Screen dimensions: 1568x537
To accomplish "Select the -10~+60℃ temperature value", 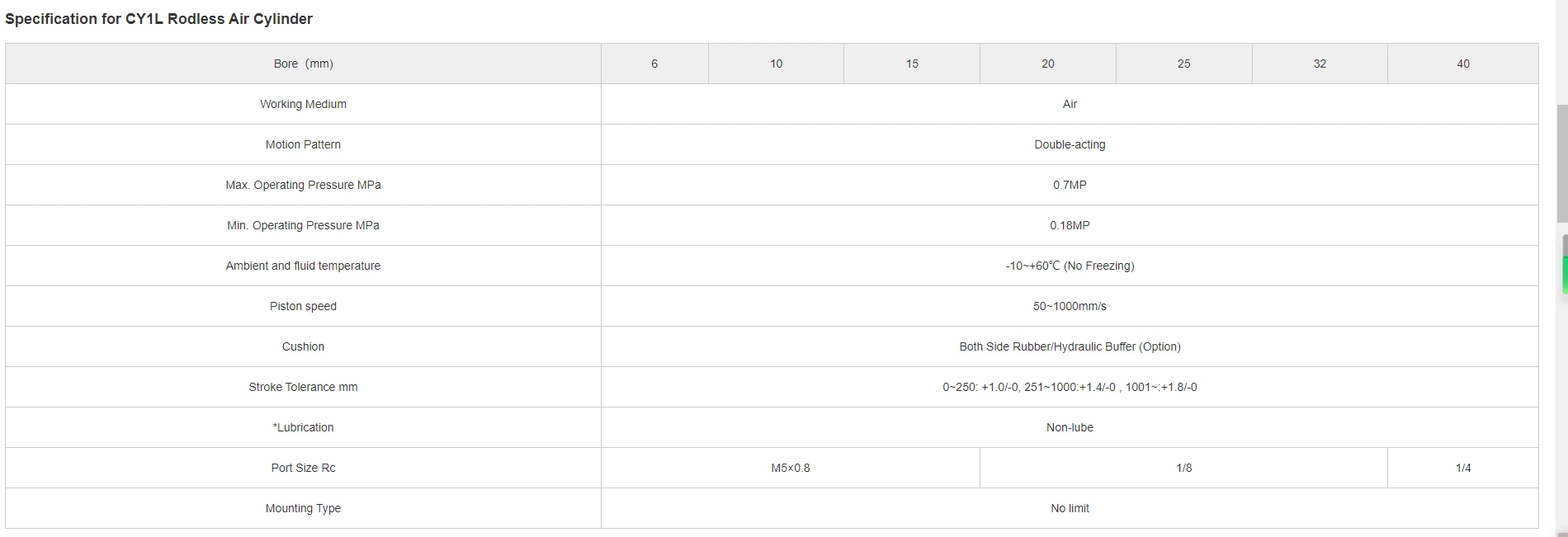I will coord(1070,266).
